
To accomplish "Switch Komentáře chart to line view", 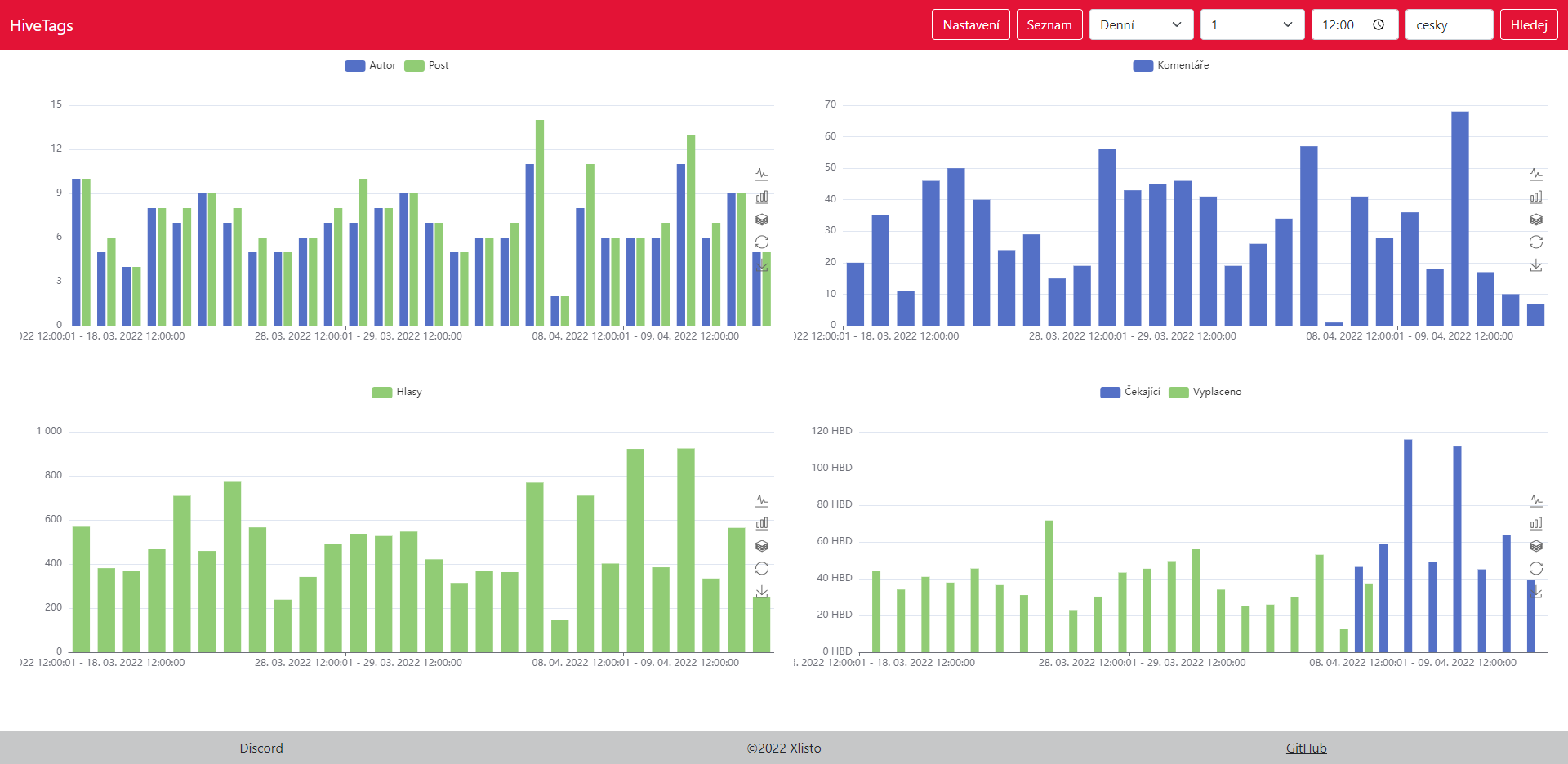I will coord(1536,174).
